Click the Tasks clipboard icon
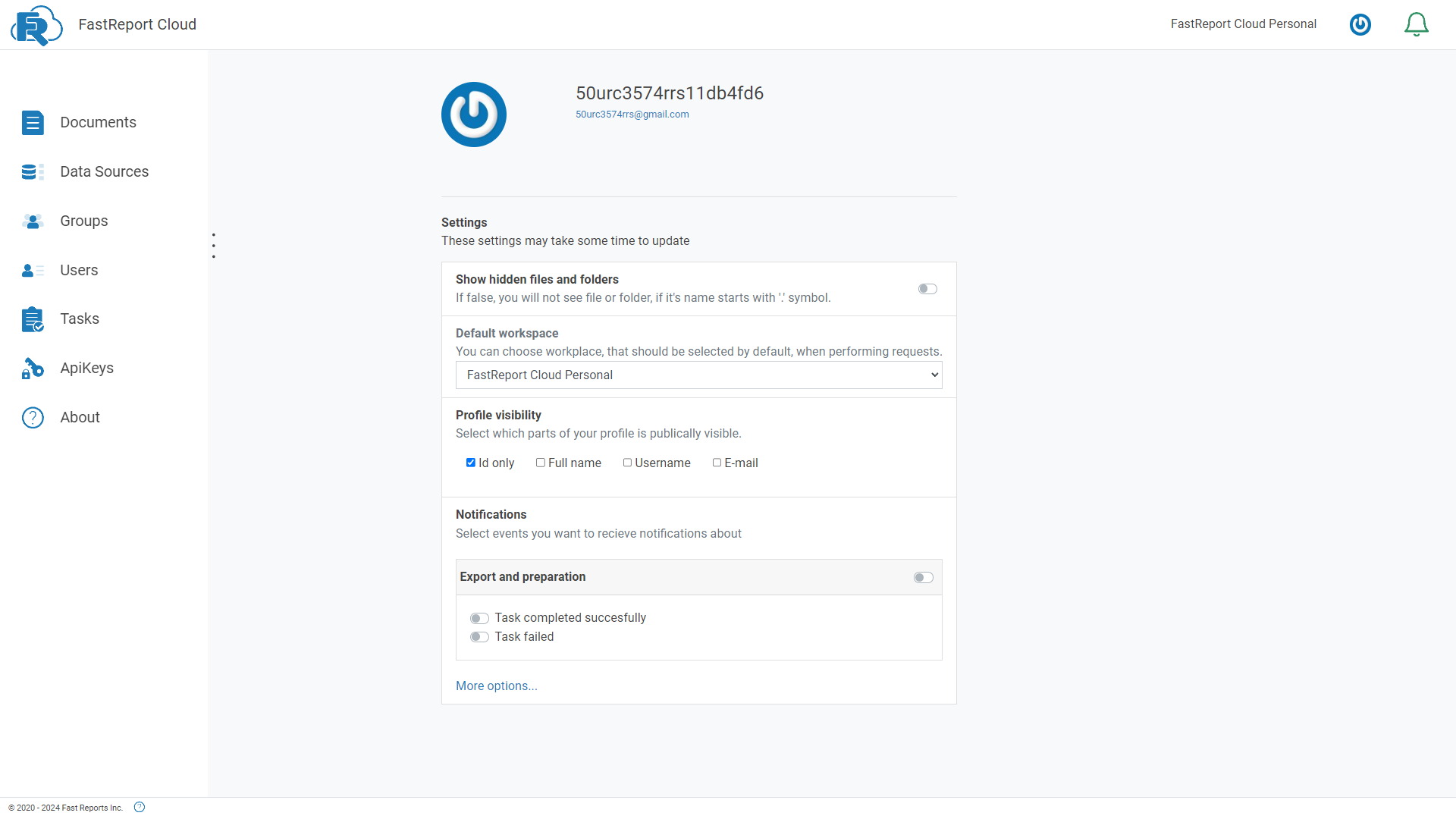This screenshot has height=819, width=1456. point(33,319)
